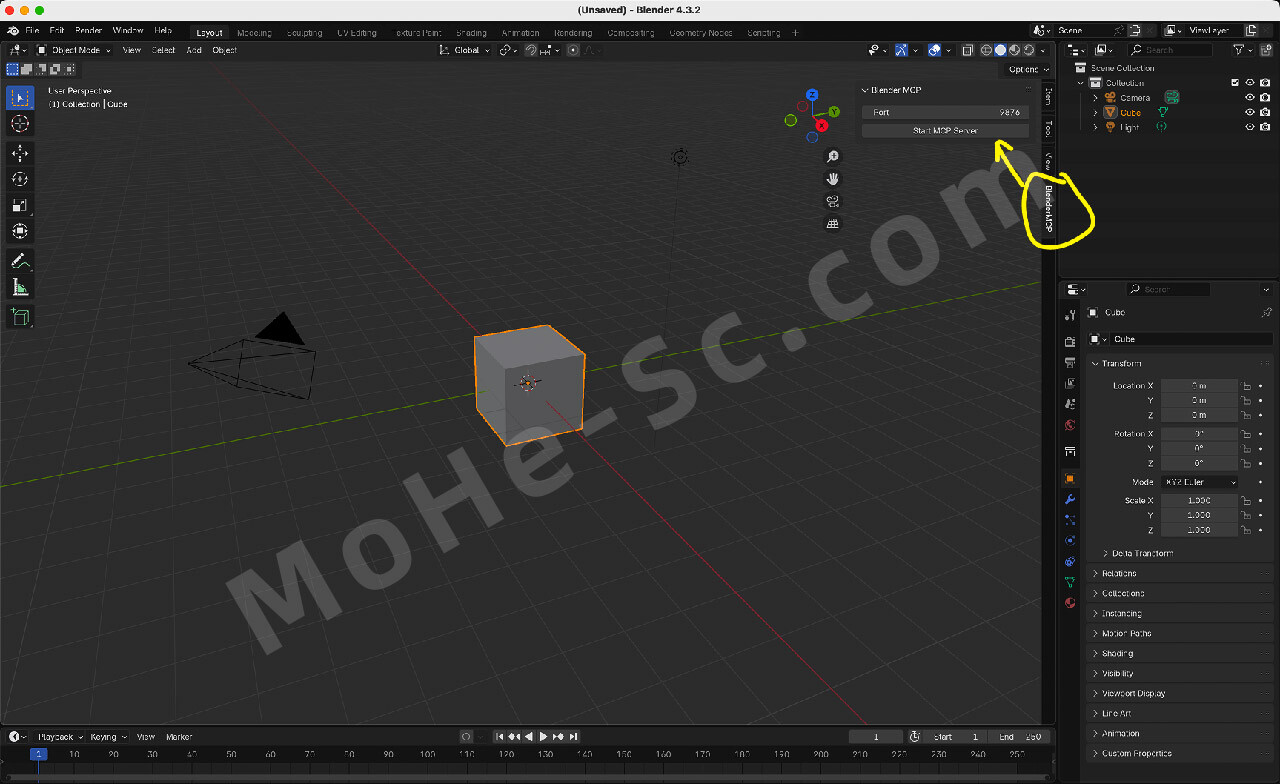Viewport: 1280px width, 784px height.
Task: Click the Port 9876 value field
Action: [945, 112]
